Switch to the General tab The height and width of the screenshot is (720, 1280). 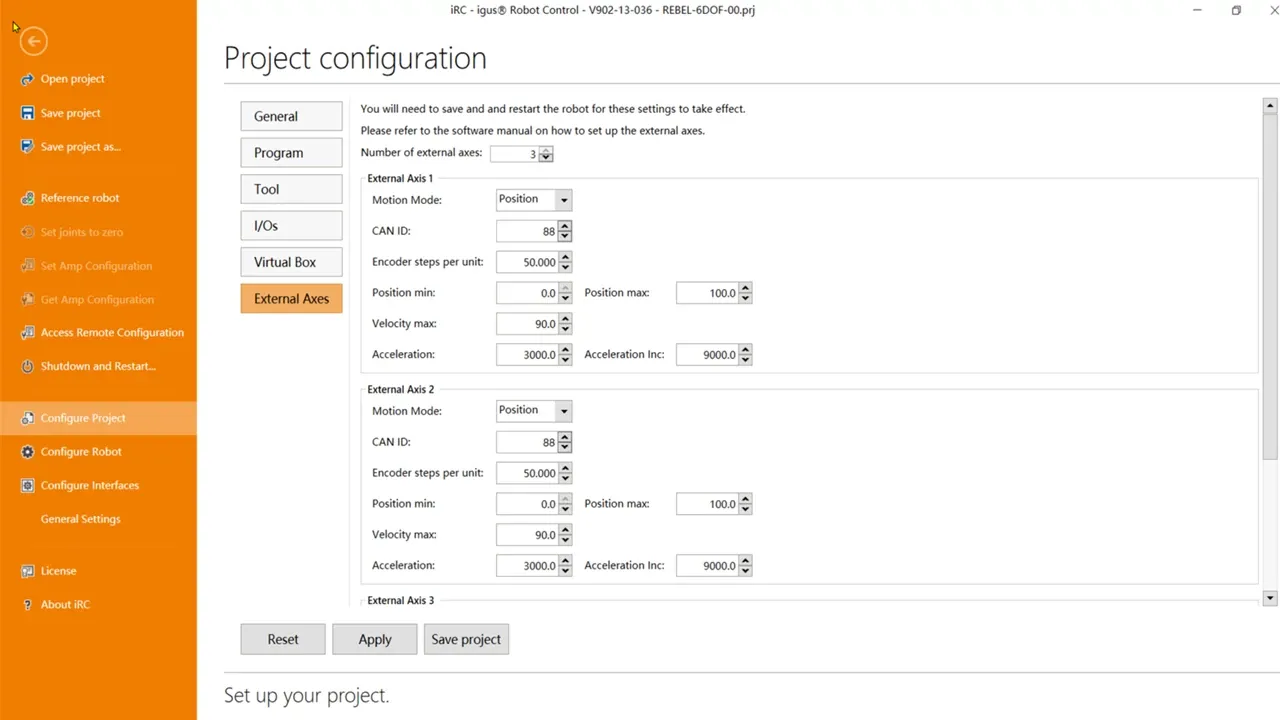coord(291,116)
